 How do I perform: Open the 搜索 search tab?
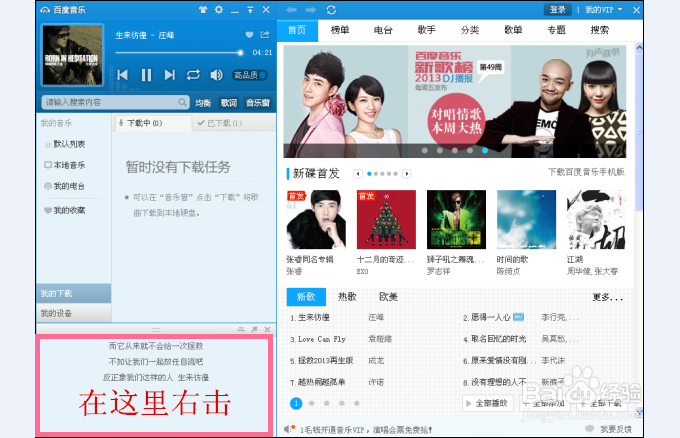tap(600, 30)
